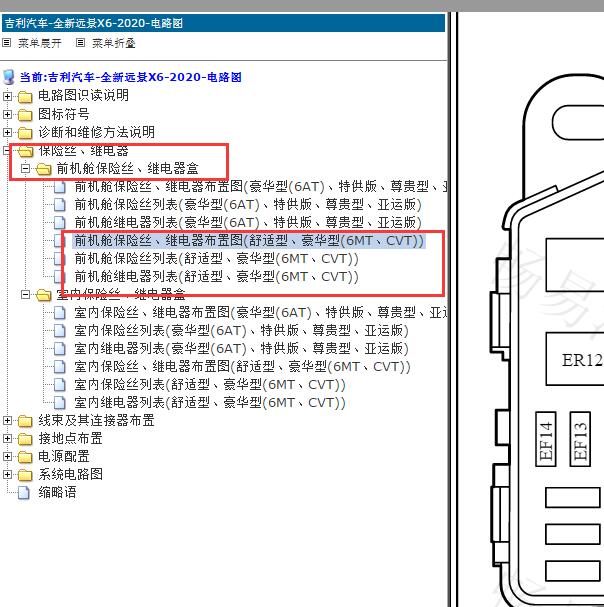The height and width of the screenshot is (607, 604).
Task: Select 前机舱保险丝、继电器布置图(舒适型 page
Action: click(x=249, y=240)
